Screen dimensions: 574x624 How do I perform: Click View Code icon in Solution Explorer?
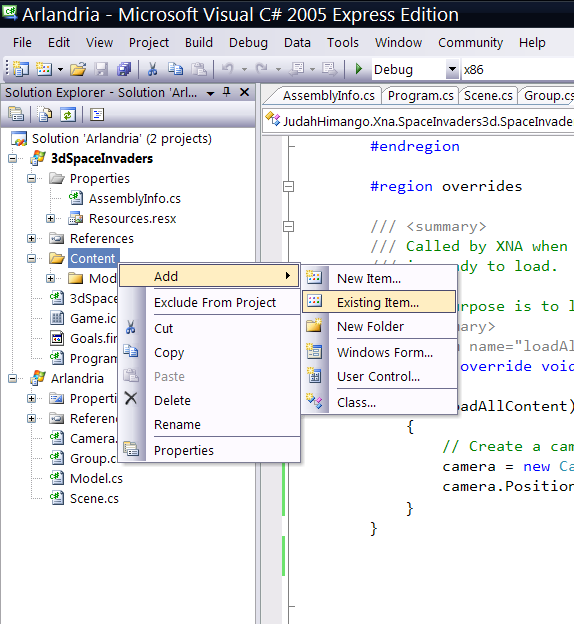tap(97, 115)
